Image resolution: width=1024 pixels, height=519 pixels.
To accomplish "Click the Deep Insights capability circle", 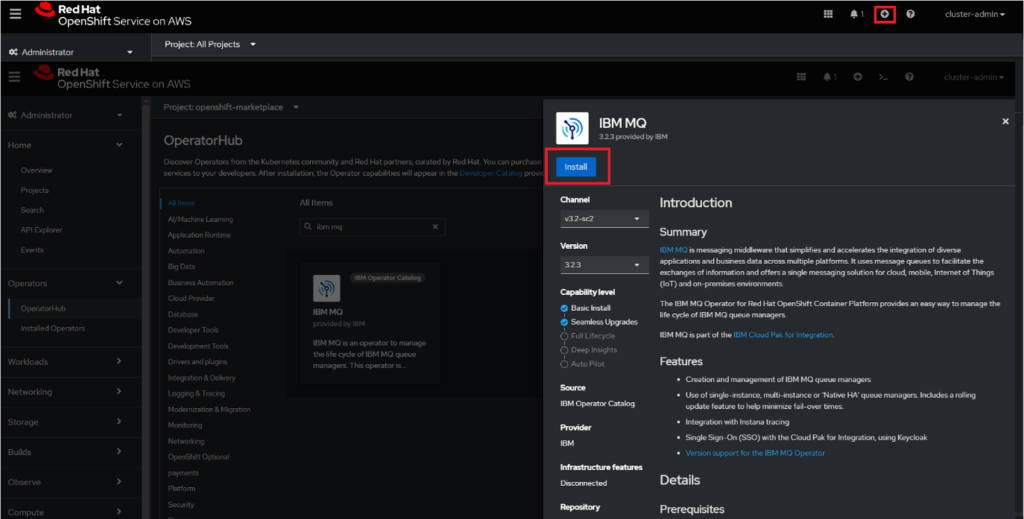I will (x=564, y=350).
